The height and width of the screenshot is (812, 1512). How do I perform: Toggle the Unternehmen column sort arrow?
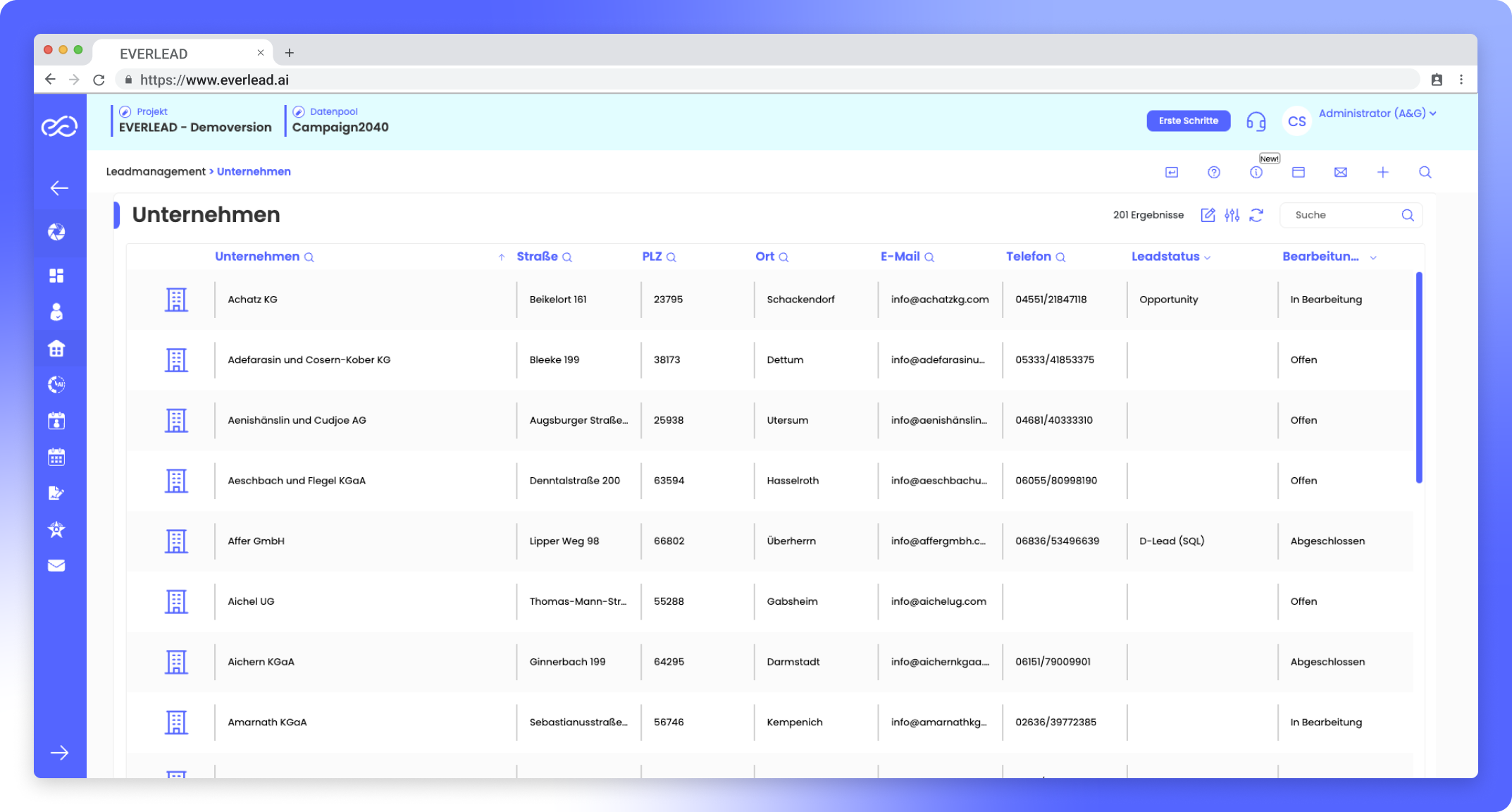click(x=501, y=257)
